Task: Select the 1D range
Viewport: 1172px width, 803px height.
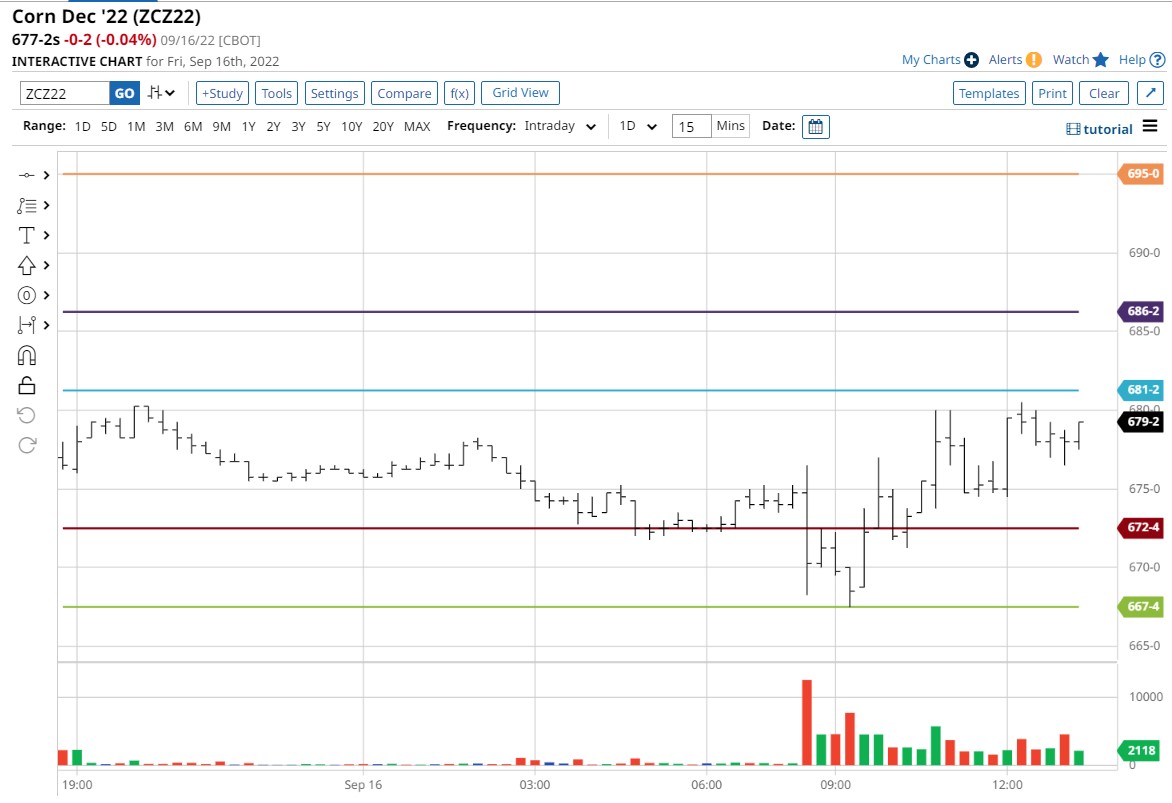Action: click(x=82, y=126)
